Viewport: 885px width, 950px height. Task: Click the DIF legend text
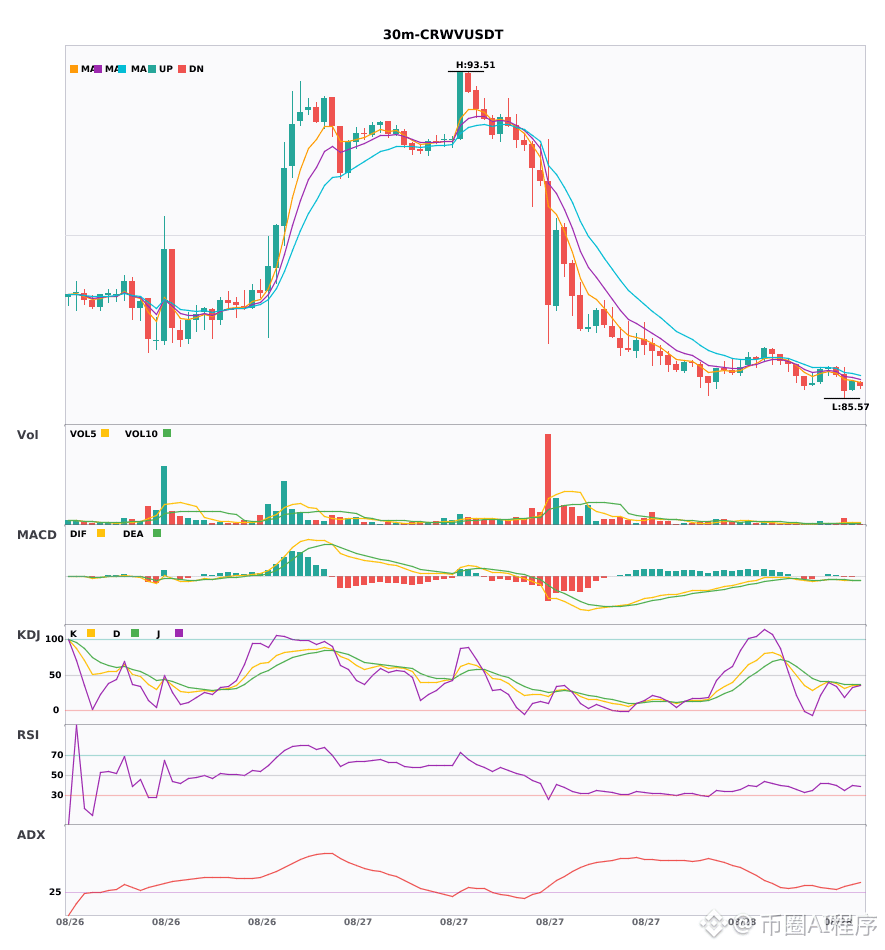click(78, 534)
